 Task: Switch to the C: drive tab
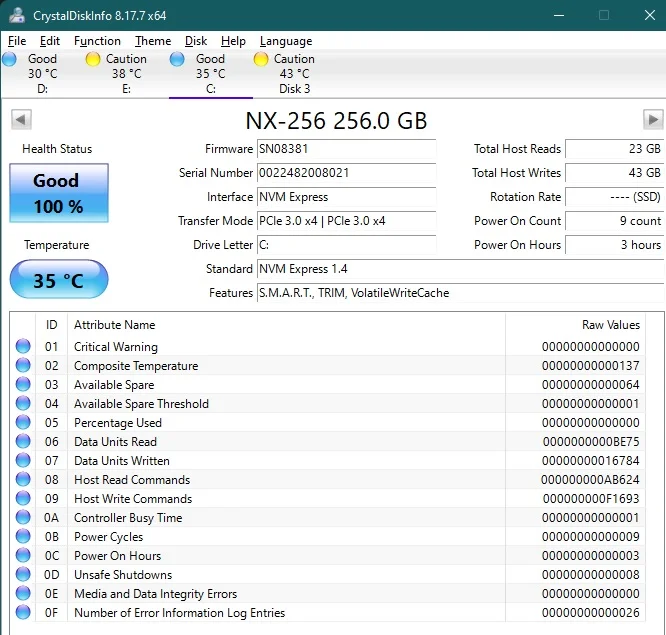(209, 73)
